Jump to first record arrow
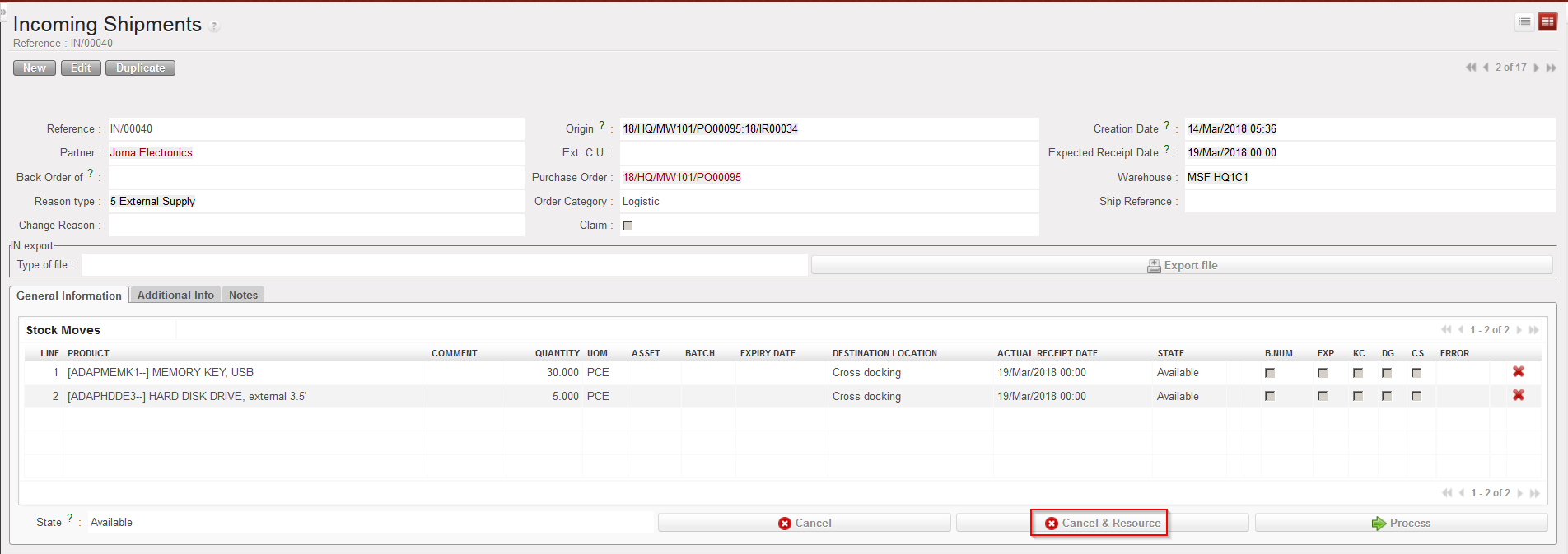Viewport: 1568px width, 554px height. [x=1471, y=68]
